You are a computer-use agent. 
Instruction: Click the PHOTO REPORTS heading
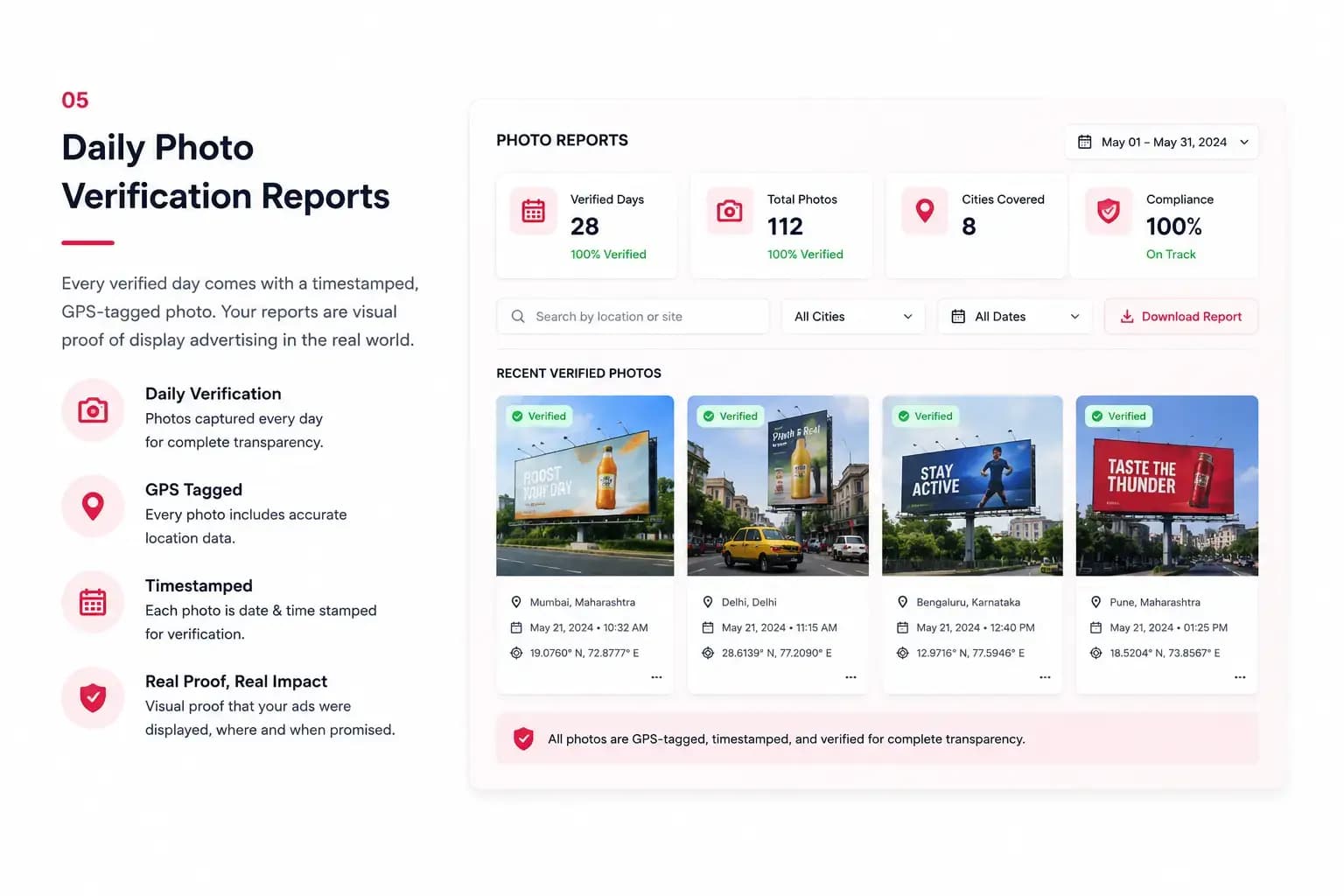point(562,140)
